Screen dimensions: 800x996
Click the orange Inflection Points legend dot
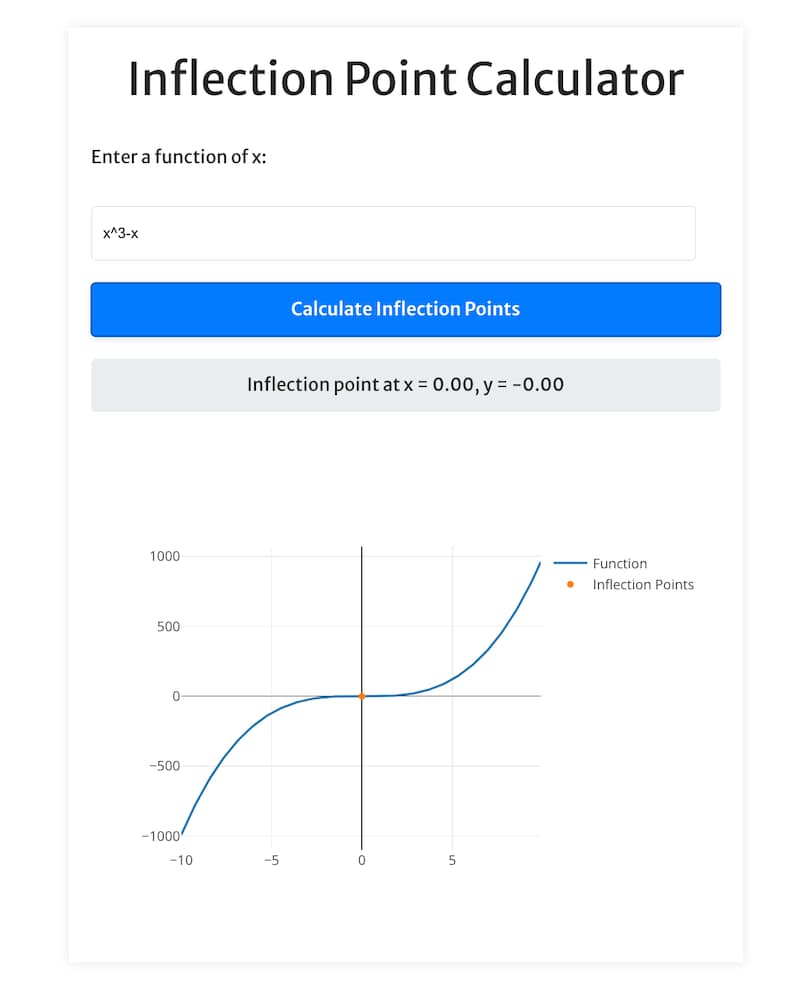pos(570,584)
